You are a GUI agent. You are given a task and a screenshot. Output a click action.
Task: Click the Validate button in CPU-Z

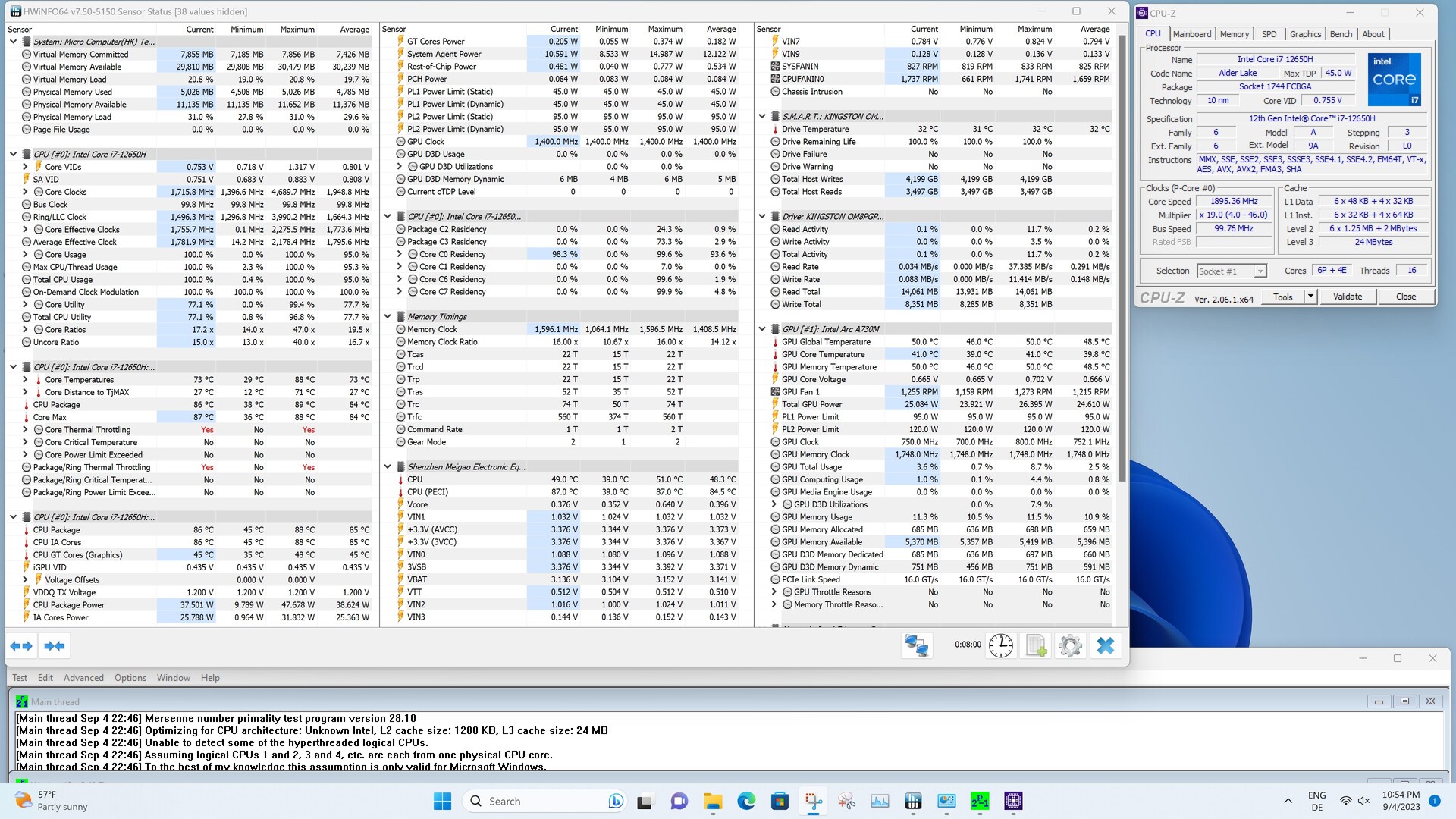tap(1347, 297)
